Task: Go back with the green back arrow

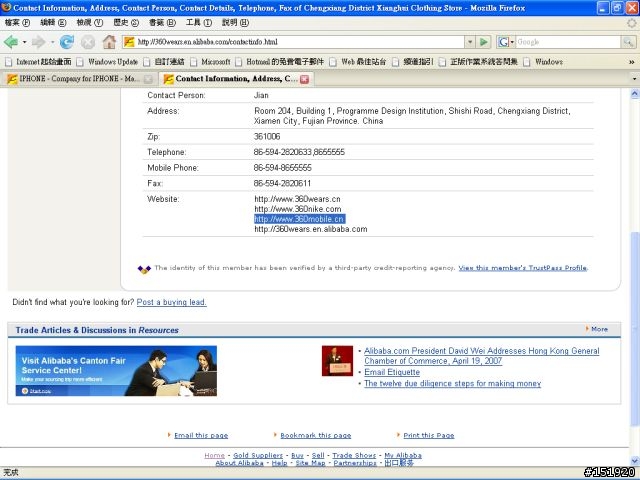Action: [x=11, y=42]
